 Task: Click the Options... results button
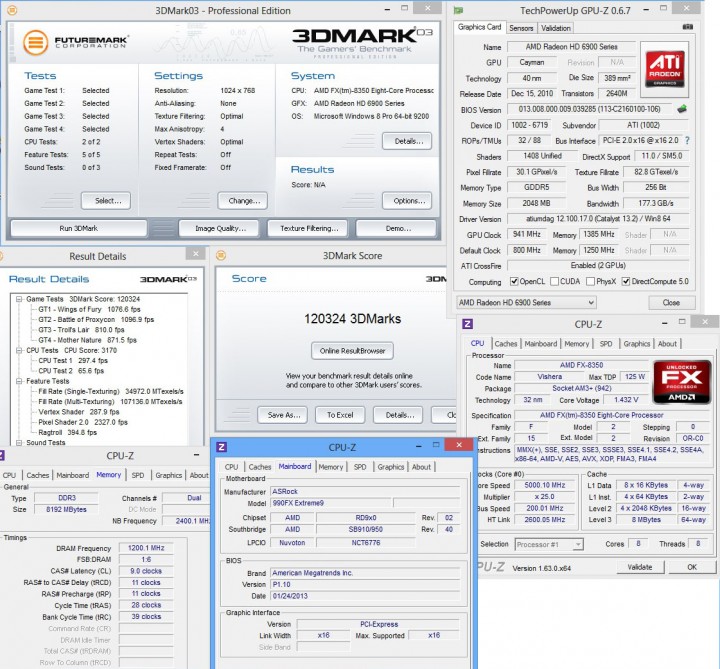pyautogui.click(x=407, y=201)
